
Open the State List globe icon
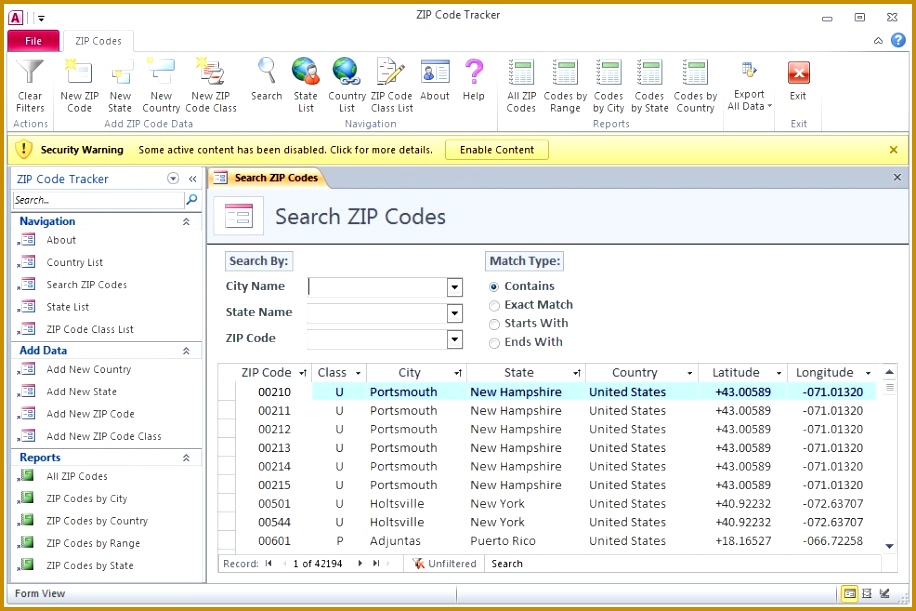click(x=306, y=71)
